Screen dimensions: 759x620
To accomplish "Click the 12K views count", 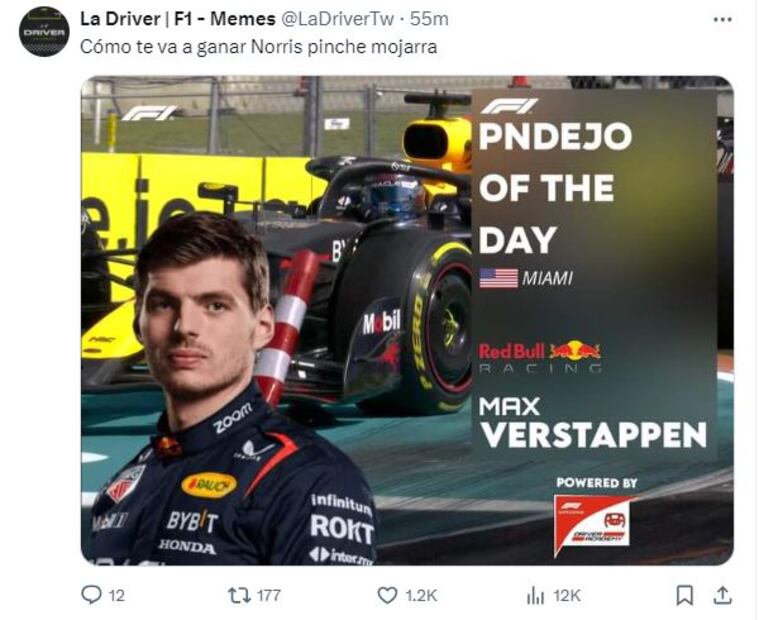I will pyautogui.click(x=566, y=595).
